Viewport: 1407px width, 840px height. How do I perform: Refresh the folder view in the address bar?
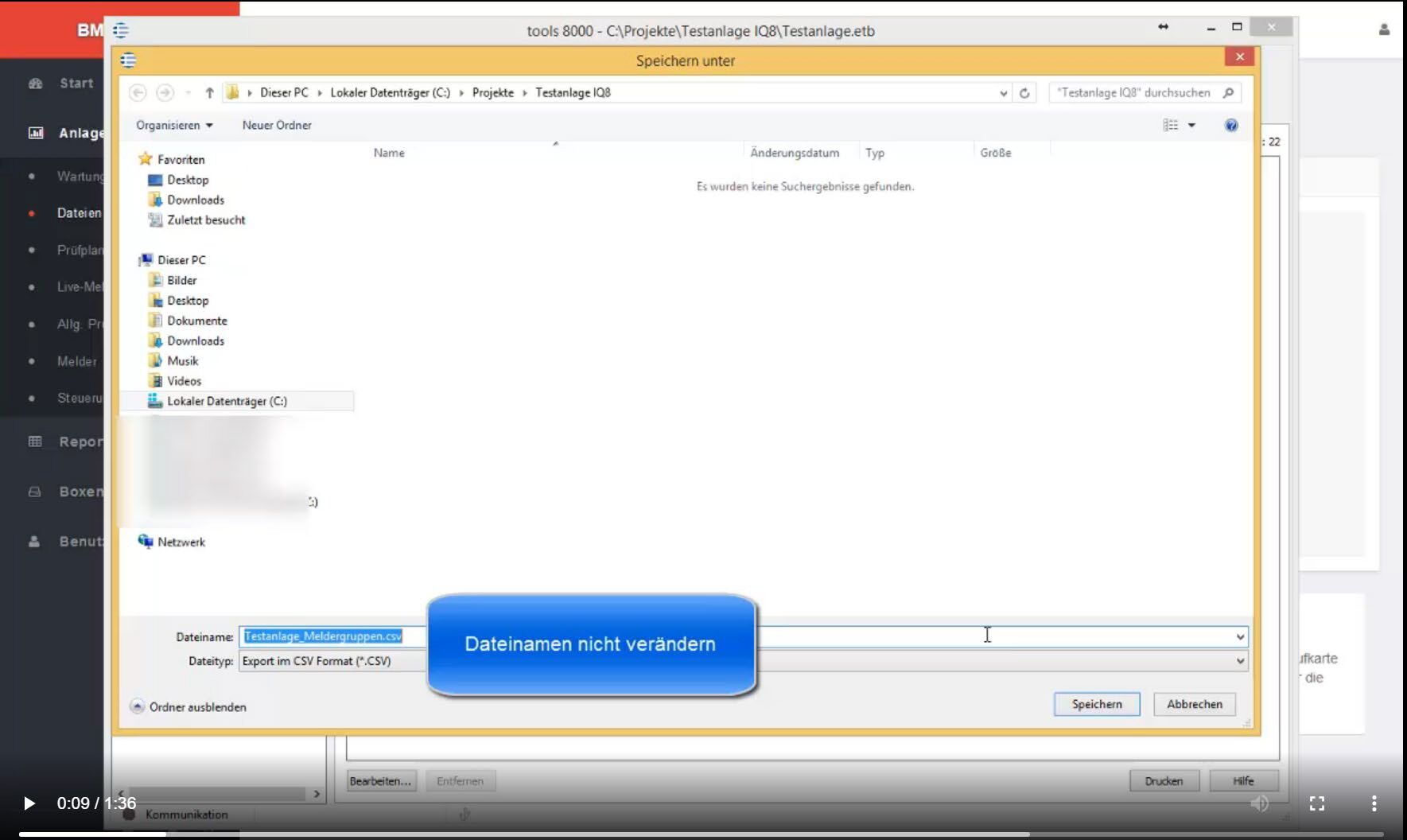click(1024, 93)
